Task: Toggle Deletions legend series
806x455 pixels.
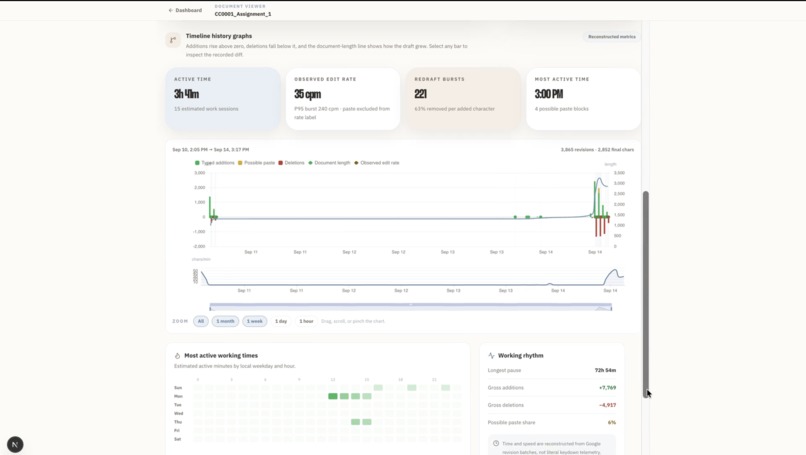Action: (291, 163)
